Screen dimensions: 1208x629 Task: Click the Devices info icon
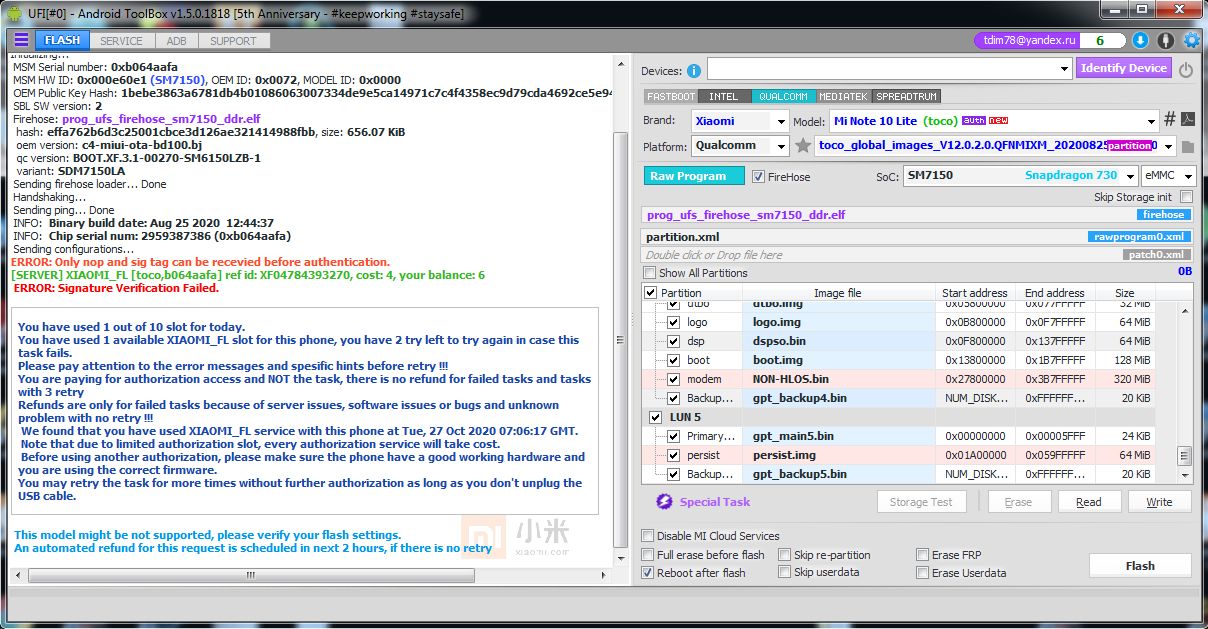694,71
